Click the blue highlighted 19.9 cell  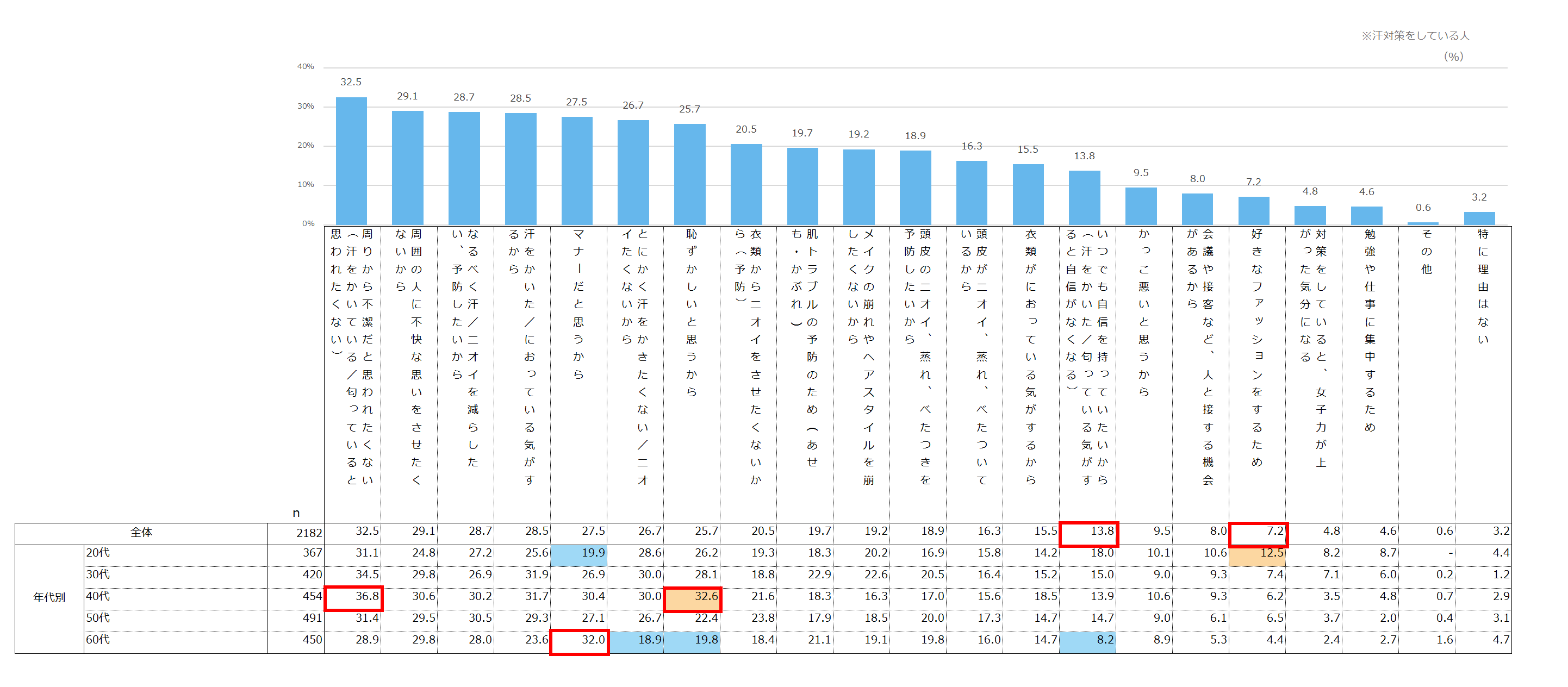coord(579,554)
